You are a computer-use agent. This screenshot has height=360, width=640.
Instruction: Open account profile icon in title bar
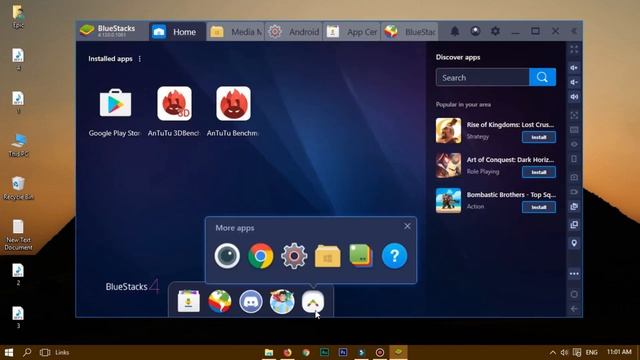(x=475, y=31)
